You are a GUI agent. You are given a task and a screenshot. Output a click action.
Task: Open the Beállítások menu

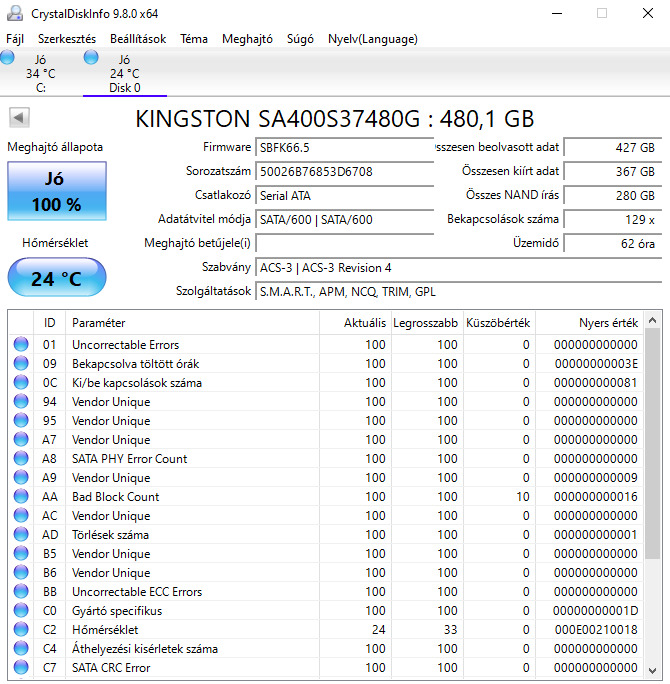point(138,39)
